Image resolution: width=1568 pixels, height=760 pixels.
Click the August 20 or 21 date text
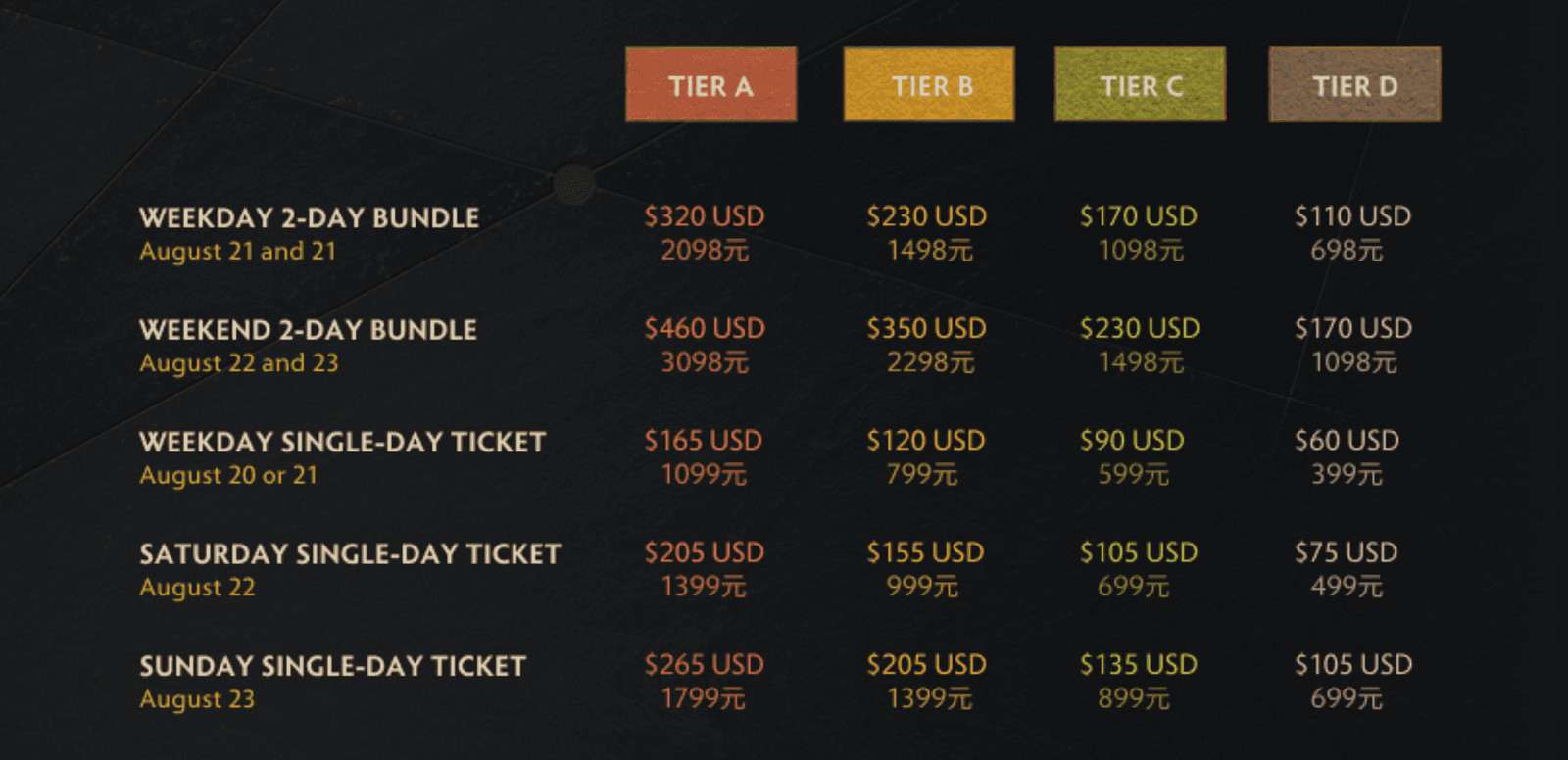(x=228, y=475)
